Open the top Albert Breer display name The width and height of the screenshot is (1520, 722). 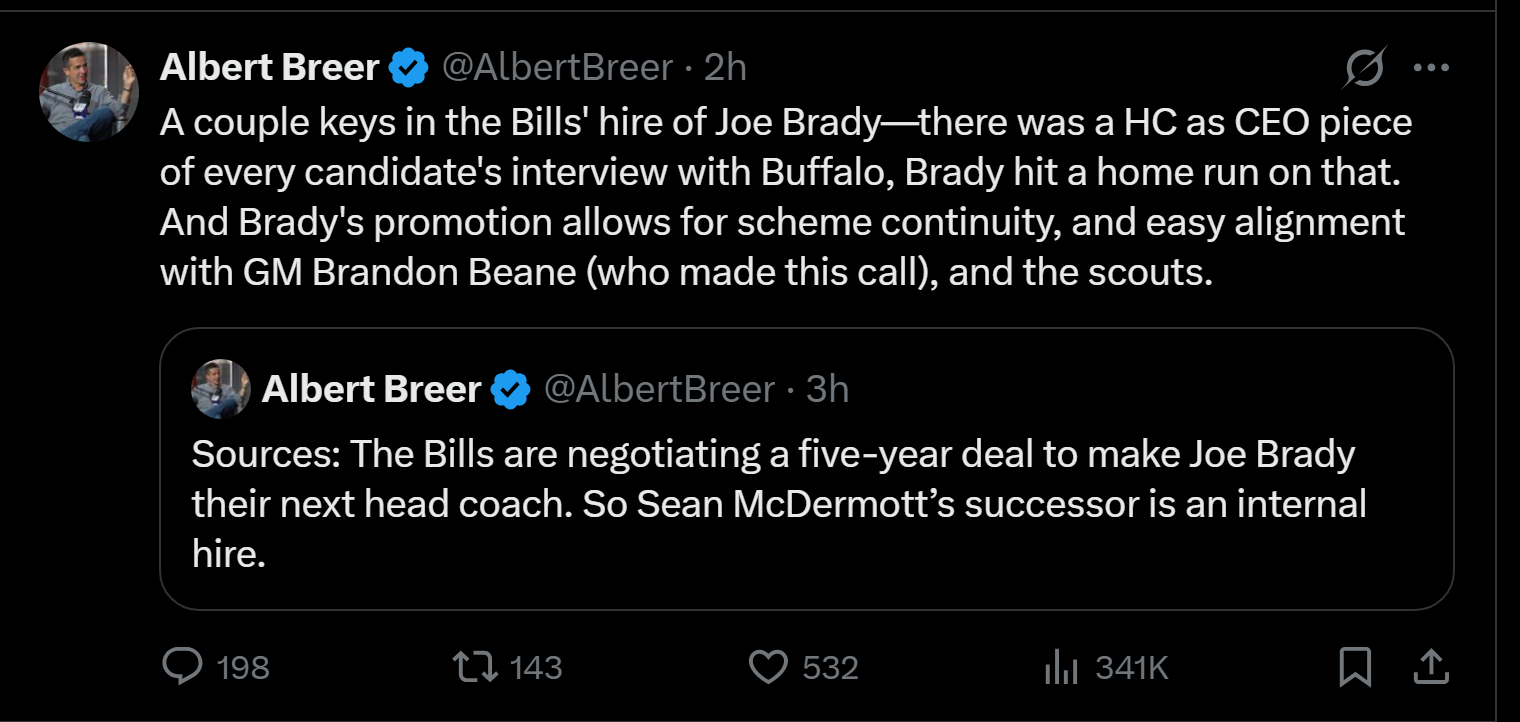pos(270,68)
